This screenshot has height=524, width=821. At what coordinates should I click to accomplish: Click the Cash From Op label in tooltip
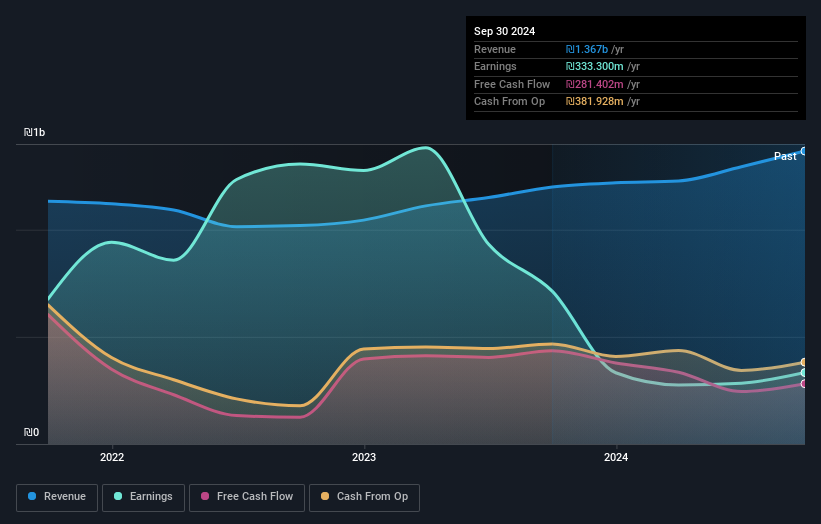509,102
